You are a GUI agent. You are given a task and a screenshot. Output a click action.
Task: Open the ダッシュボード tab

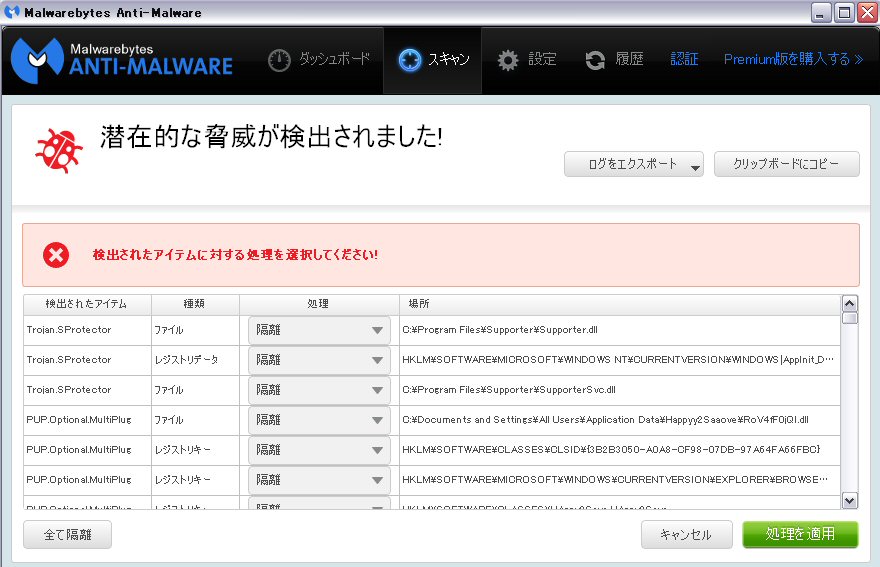click(x=320, y=60)
